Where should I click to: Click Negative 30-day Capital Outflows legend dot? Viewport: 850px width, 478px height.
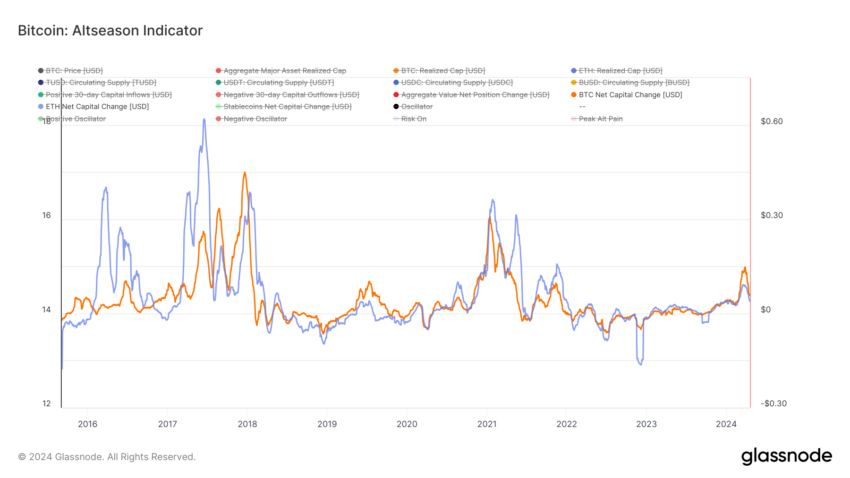point(218,94)
